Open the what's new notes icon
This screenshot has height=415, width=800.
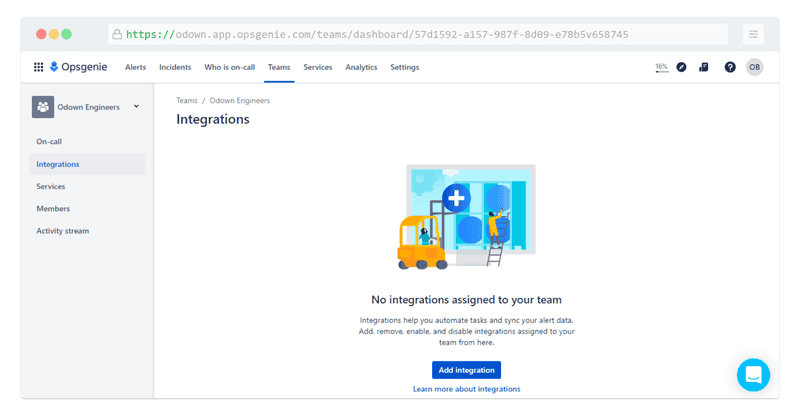[704, 67]
